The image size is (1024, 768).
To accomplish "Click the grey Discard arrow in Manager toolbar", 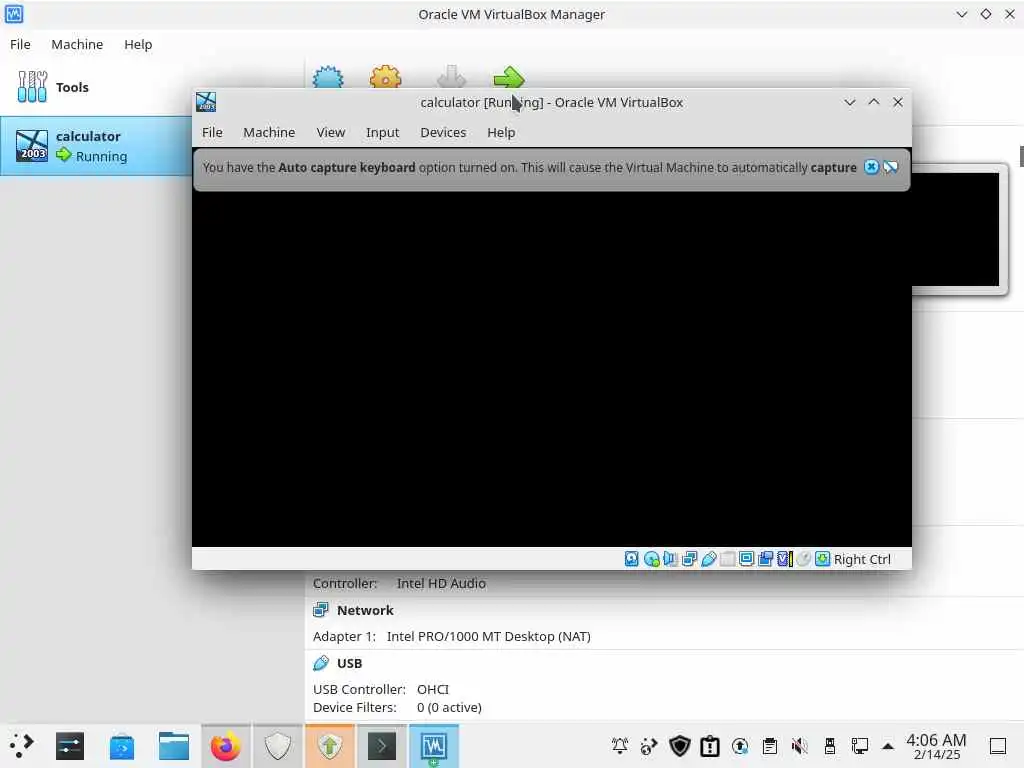I will 451,77.
